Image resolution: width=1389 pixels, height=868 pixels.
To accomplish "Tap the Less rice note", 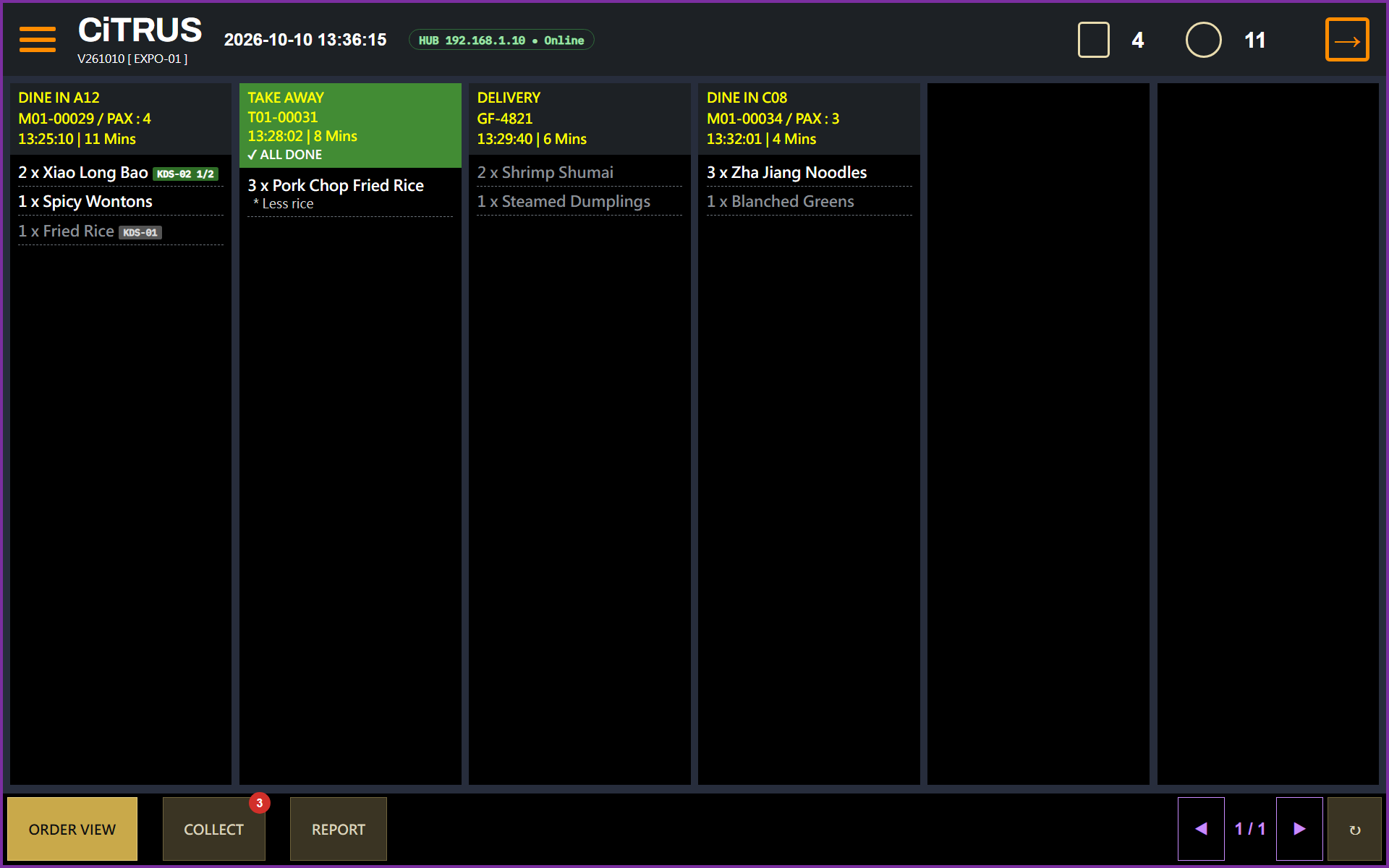I will 284,204.
